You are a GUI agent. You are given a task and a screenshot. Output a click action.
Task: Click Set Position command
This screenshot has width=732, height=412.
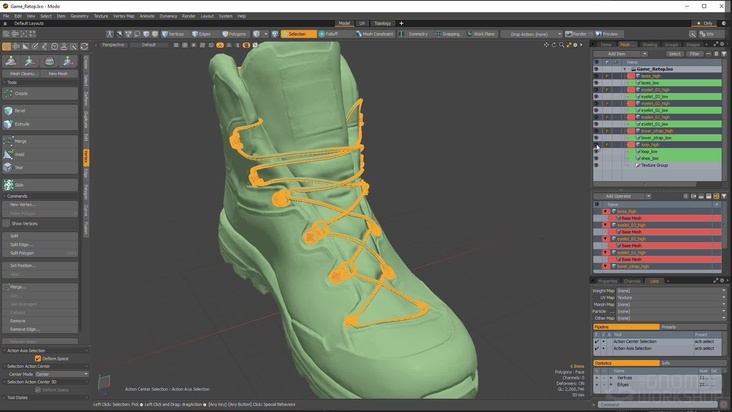pos(40,265)
